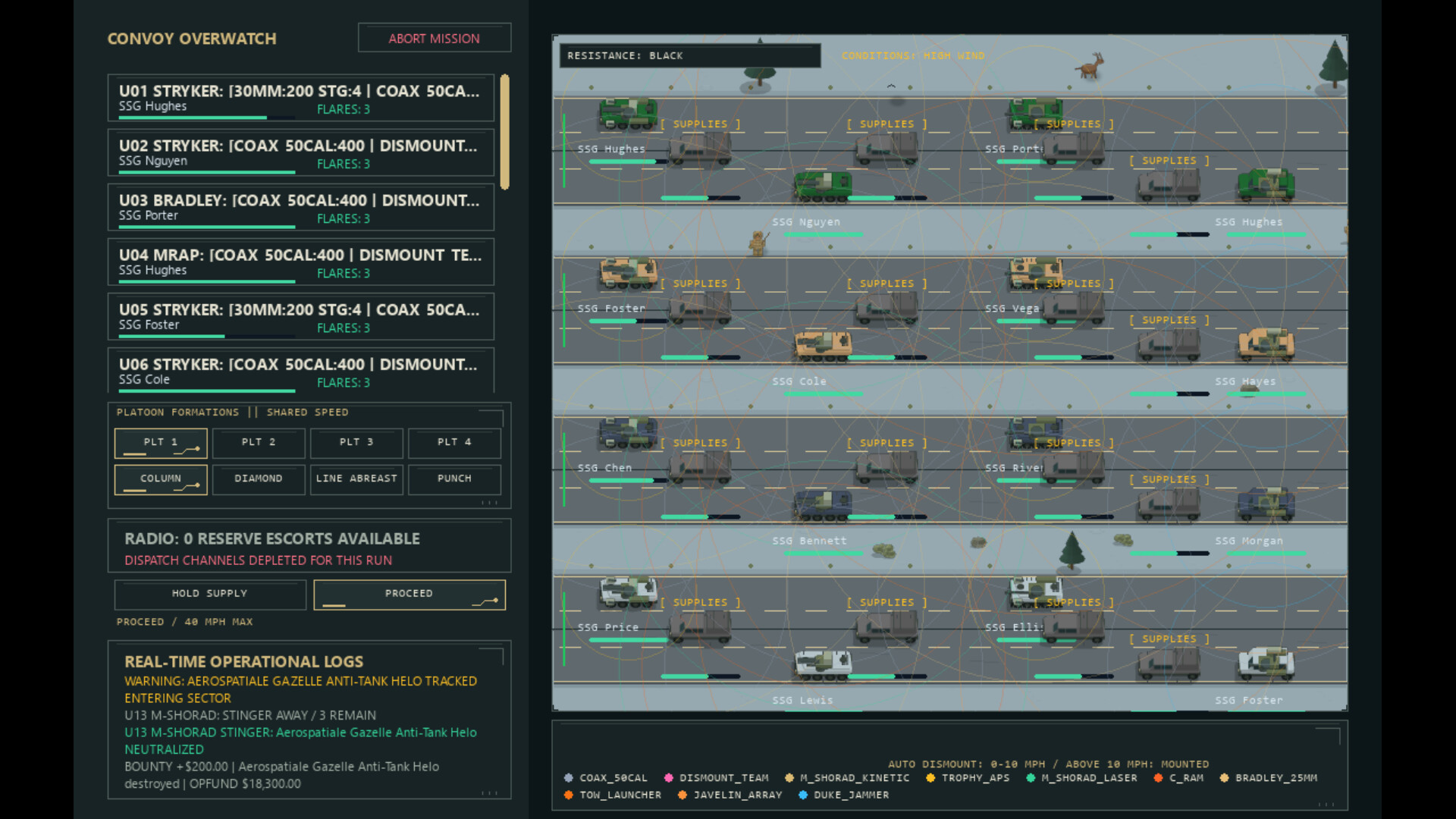Click the SSG Vega unit label

(1012, 309)
